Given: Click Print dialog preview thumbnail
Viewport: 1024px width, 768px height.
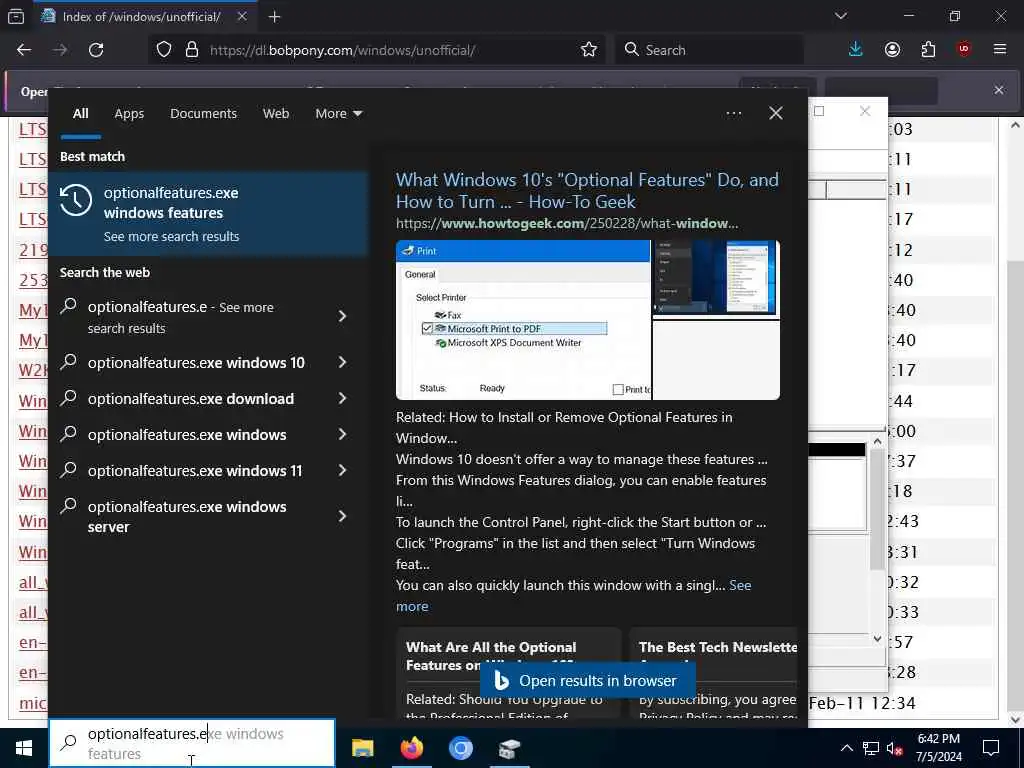Looking at the screenshot, I should pyautogui.click(x=523, y=320).
